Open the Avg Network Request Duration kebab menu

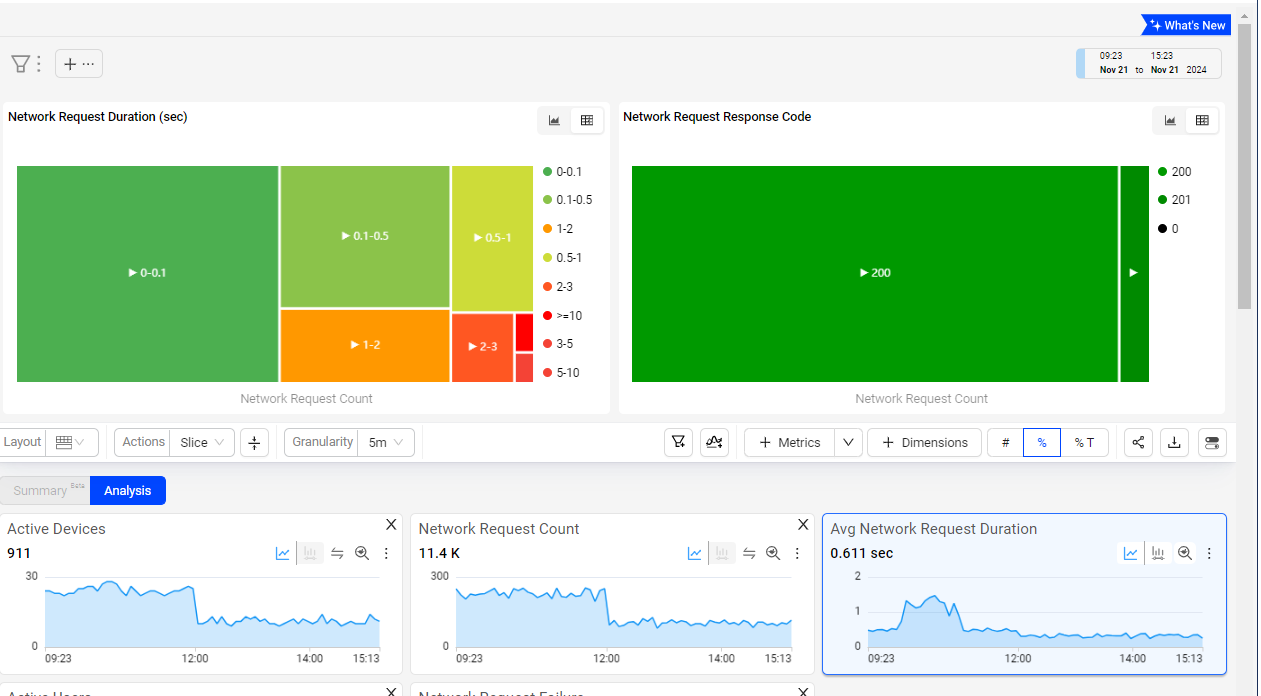tap(1209, 553)
